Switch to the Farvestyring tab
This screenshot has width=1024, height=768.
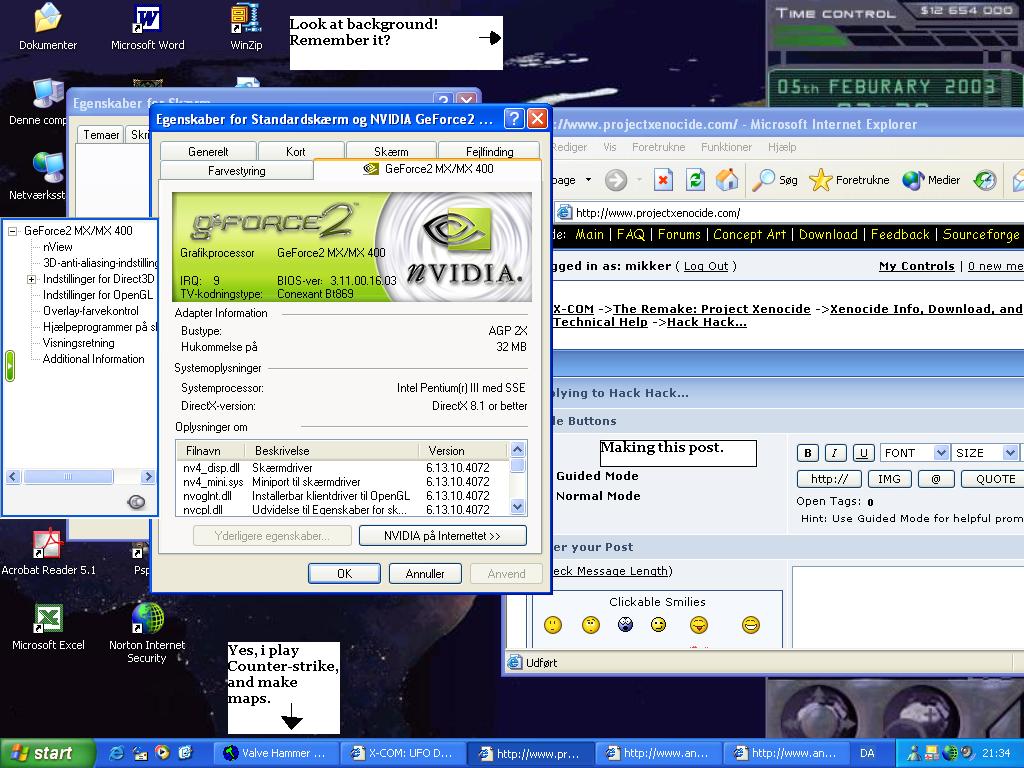click(x=236, y=170)
